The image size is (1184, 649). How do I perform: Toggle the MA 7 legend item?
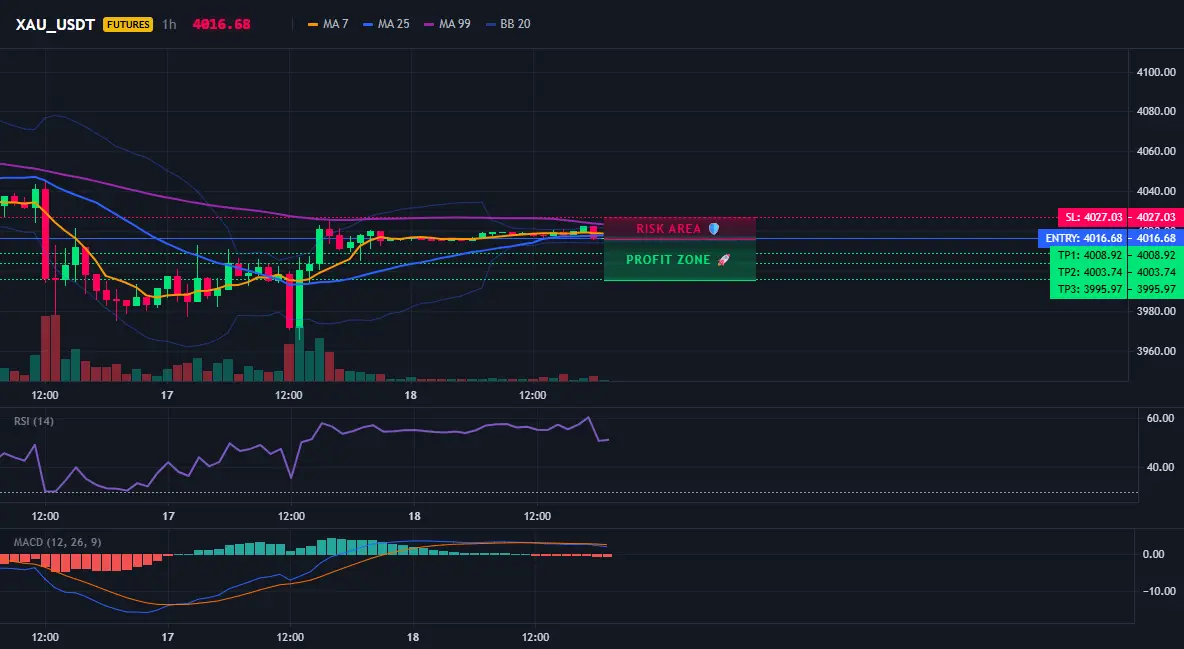(x=328, y=24)
